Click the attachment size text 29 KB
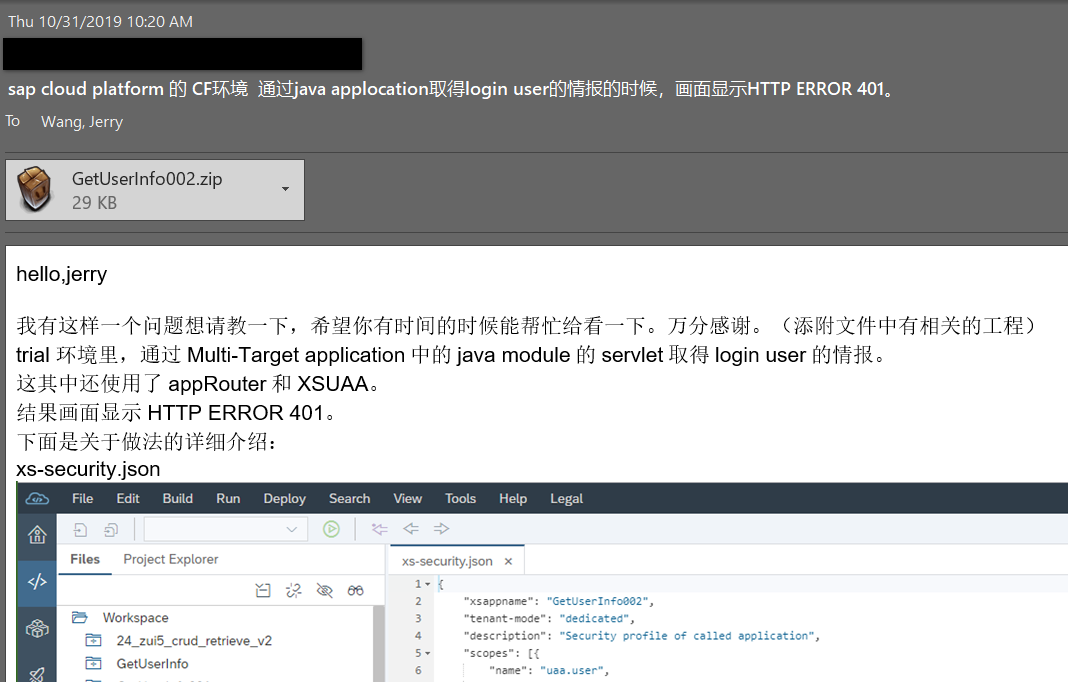Screen dimensions: 1068x682 pyautogui.click(x=94, y=203)
